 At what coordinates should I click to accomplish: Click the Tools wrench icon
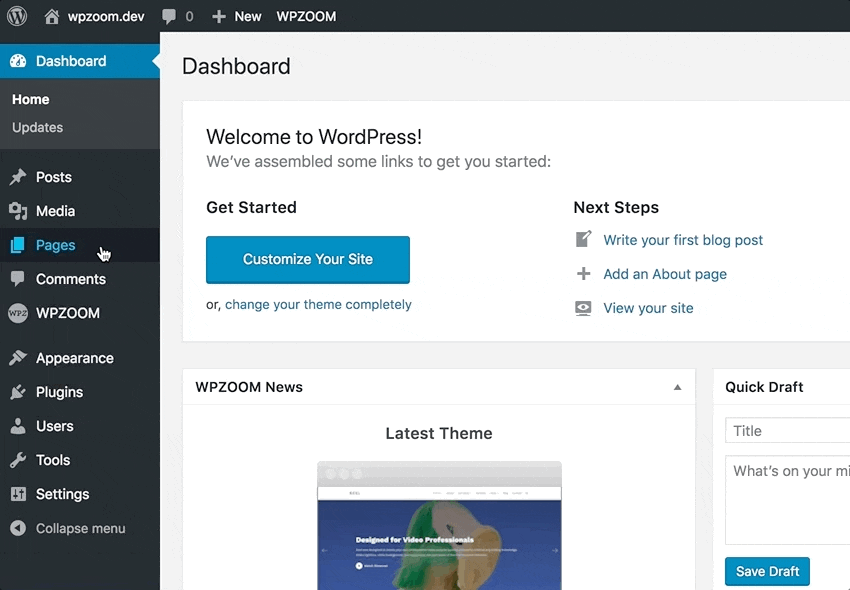[x=18, y=460]
